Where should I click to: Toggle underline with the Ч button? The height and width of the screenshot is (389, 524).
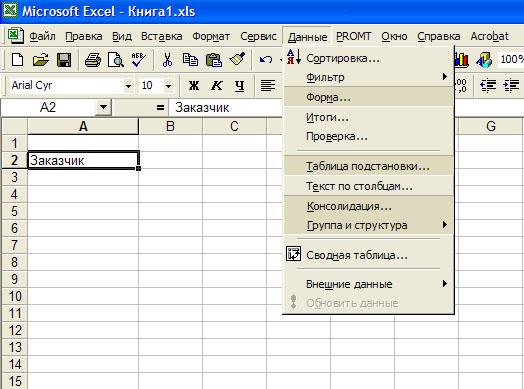(x=239, y=86)
